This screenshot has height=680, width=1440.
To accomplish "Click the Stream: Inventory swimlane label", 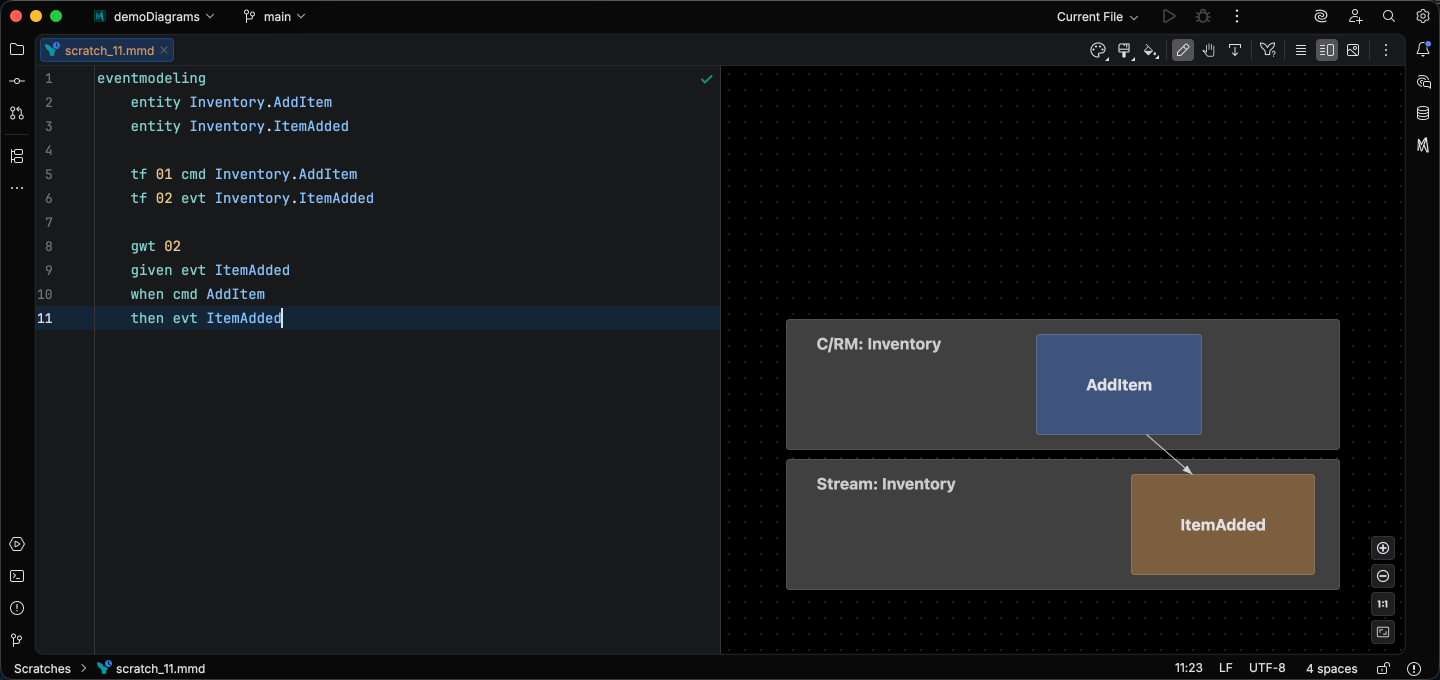I will [x=886, y=484].
